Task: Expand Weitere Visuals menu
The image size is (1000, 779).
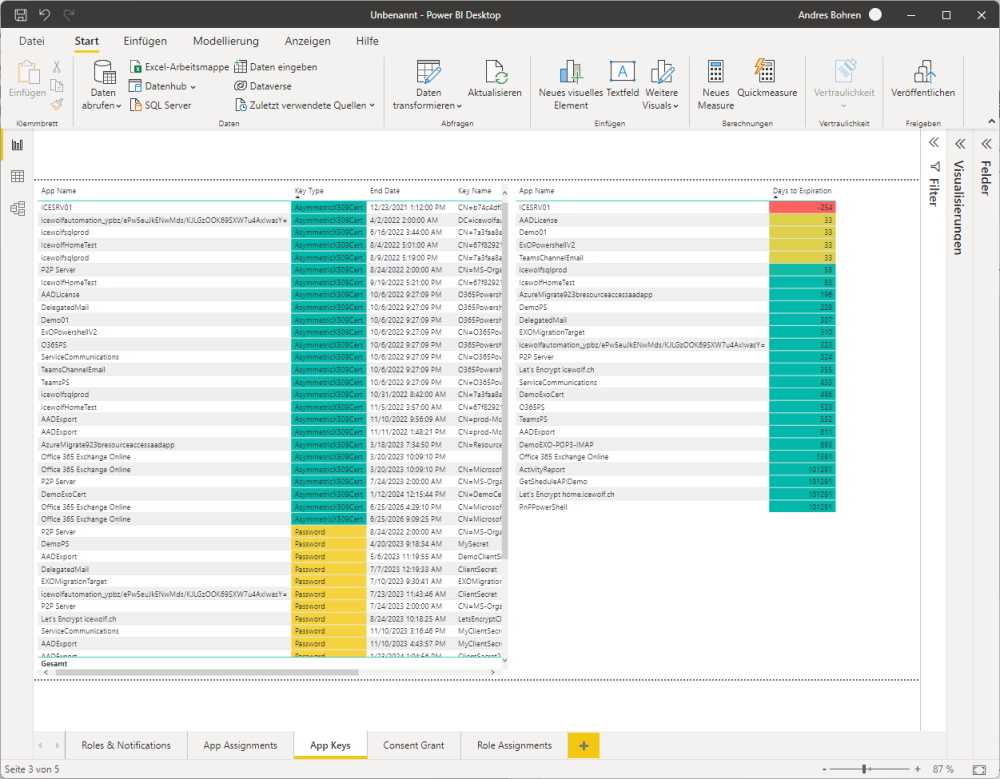Action: pos(661,85)
